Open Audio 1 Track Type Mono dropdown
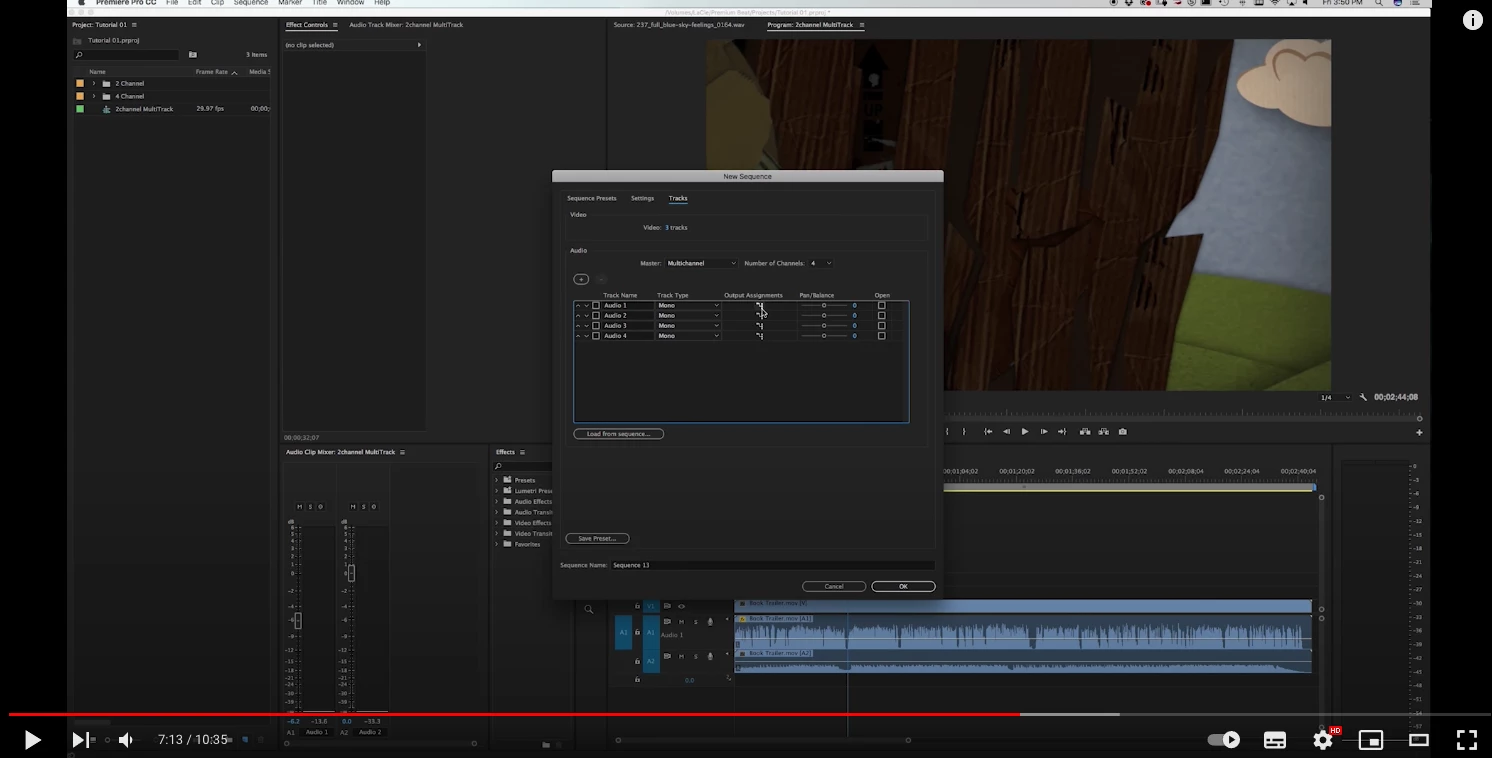 tap(688, 305)
